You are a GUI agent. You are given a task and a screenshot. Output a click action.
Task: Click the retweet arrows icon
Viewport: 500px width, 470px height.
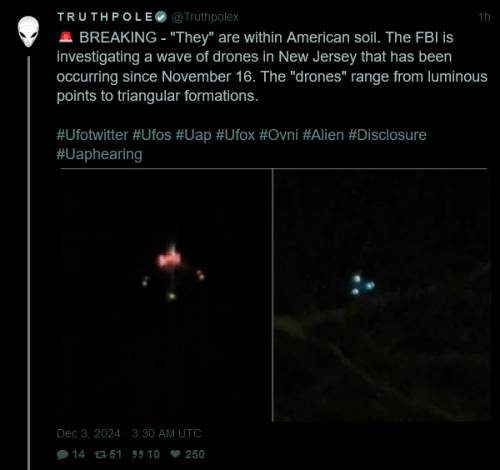click(100, 454)
